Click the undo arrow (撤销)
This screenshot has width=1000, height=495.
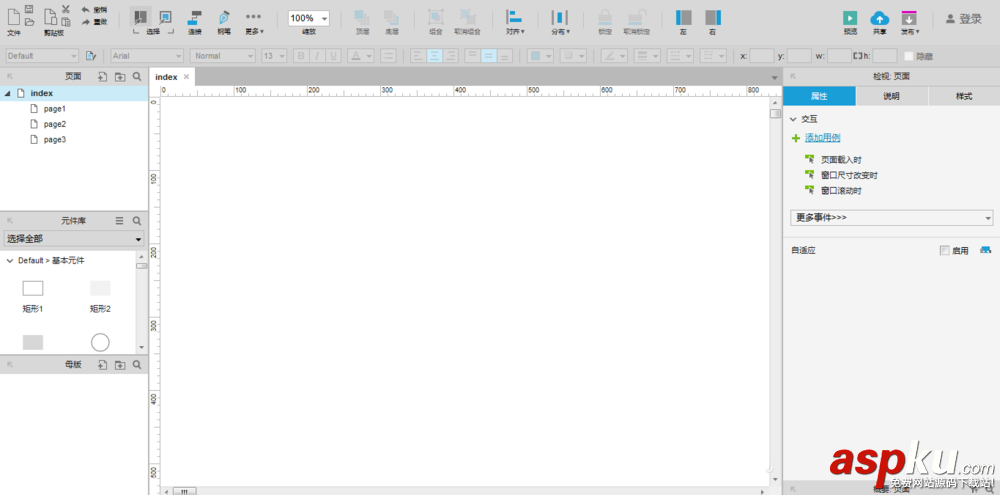(85, 10)
